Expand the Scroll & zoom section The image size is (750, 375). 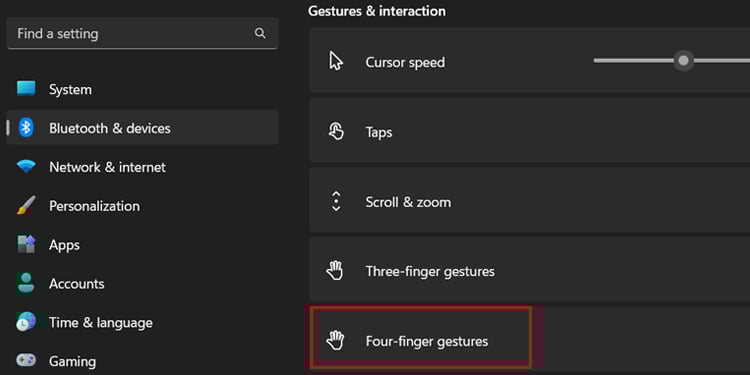click(529, 201)
